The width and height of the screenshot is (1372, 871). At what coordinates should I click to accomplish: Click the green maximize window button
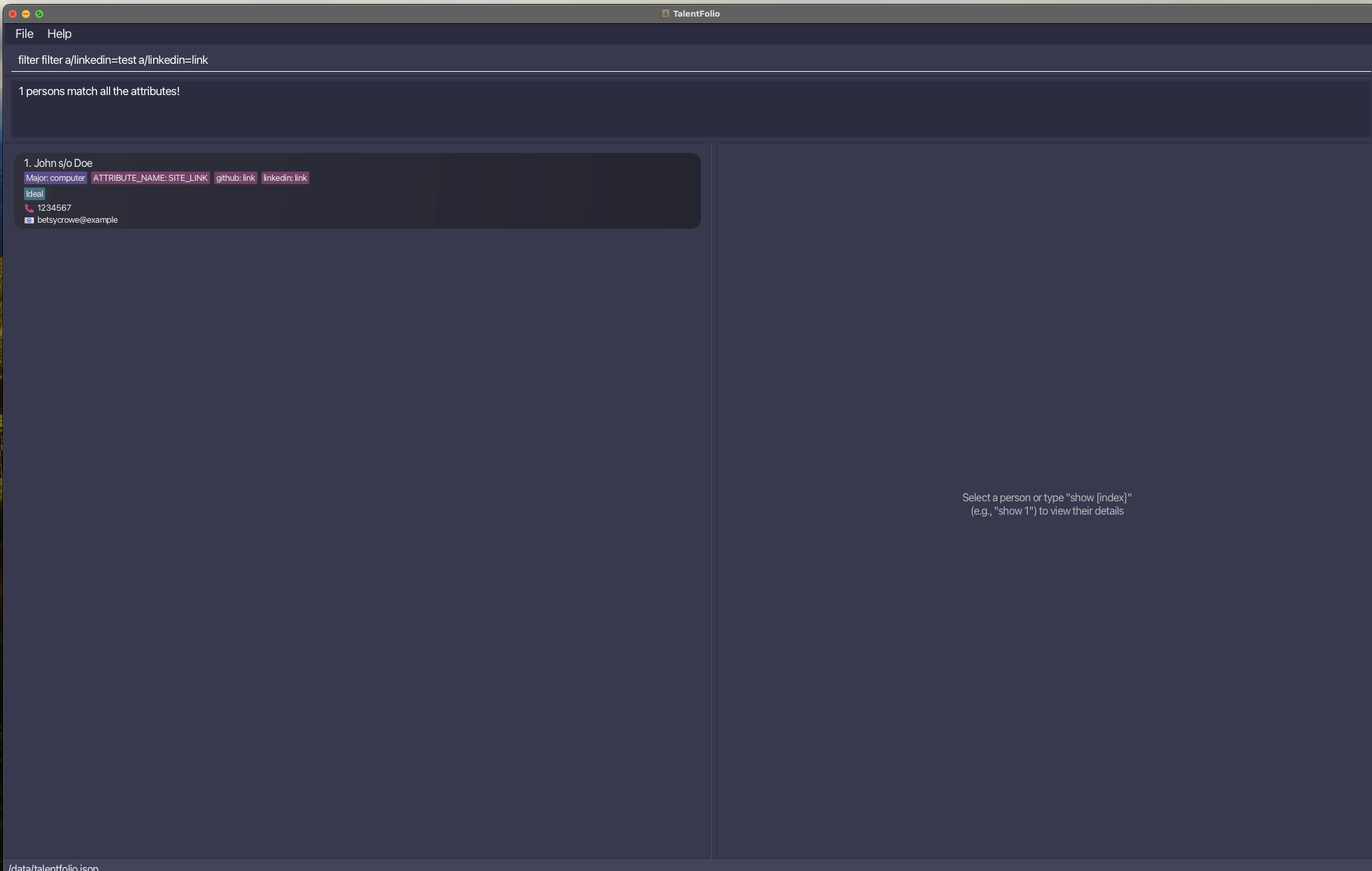point(39,14)
